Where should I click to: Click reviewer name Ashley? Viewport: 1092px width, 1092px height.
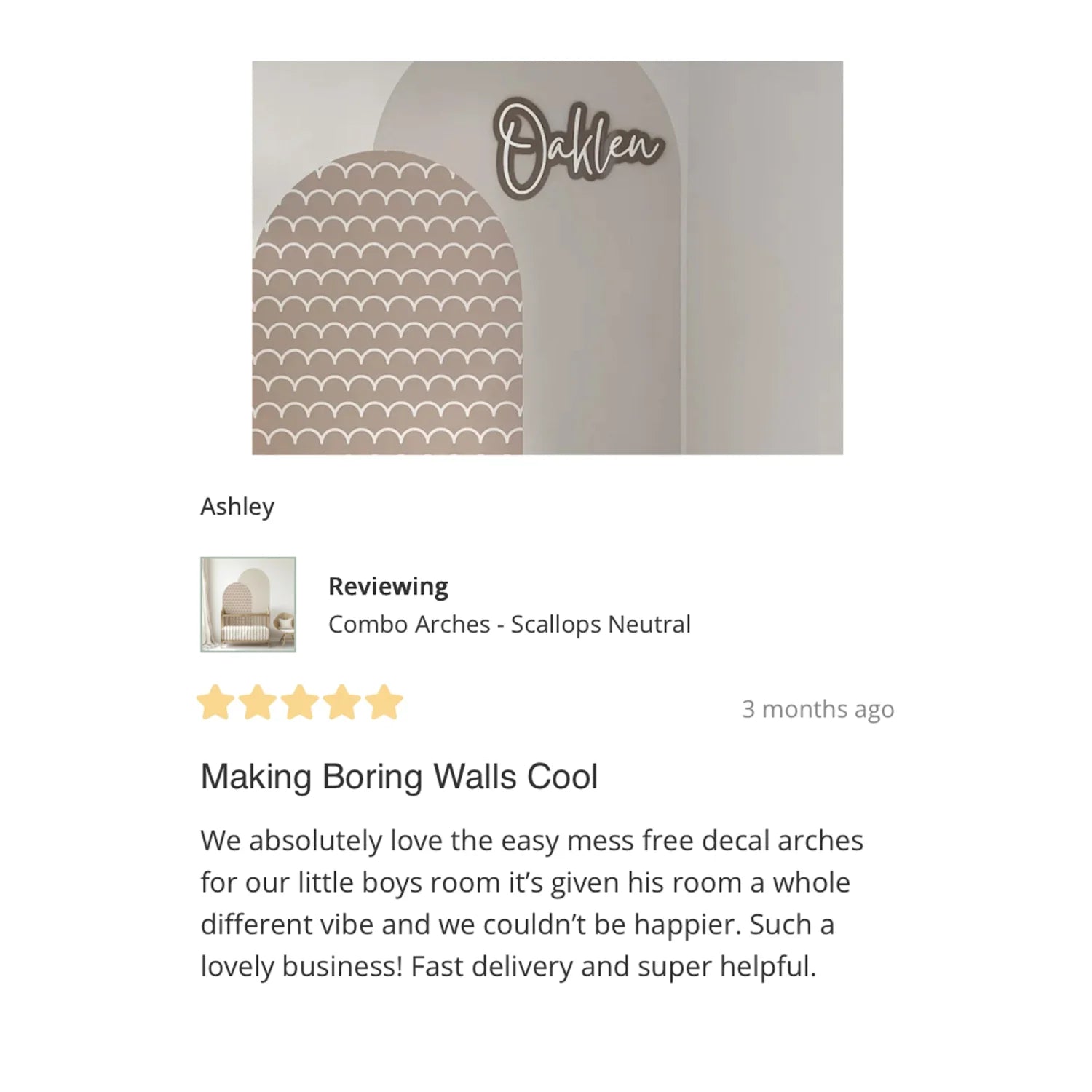237,507
